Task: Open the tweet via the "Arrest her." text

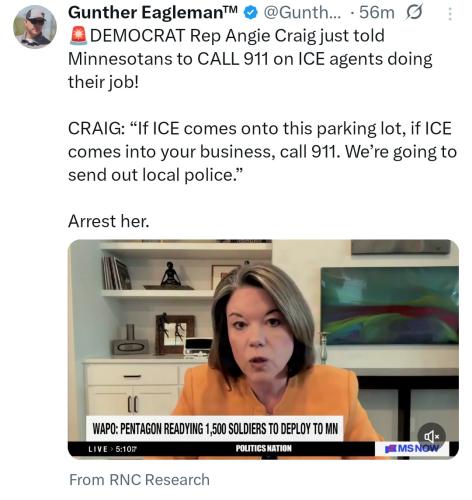Action: pyautogui.click(x=109, y=221)
